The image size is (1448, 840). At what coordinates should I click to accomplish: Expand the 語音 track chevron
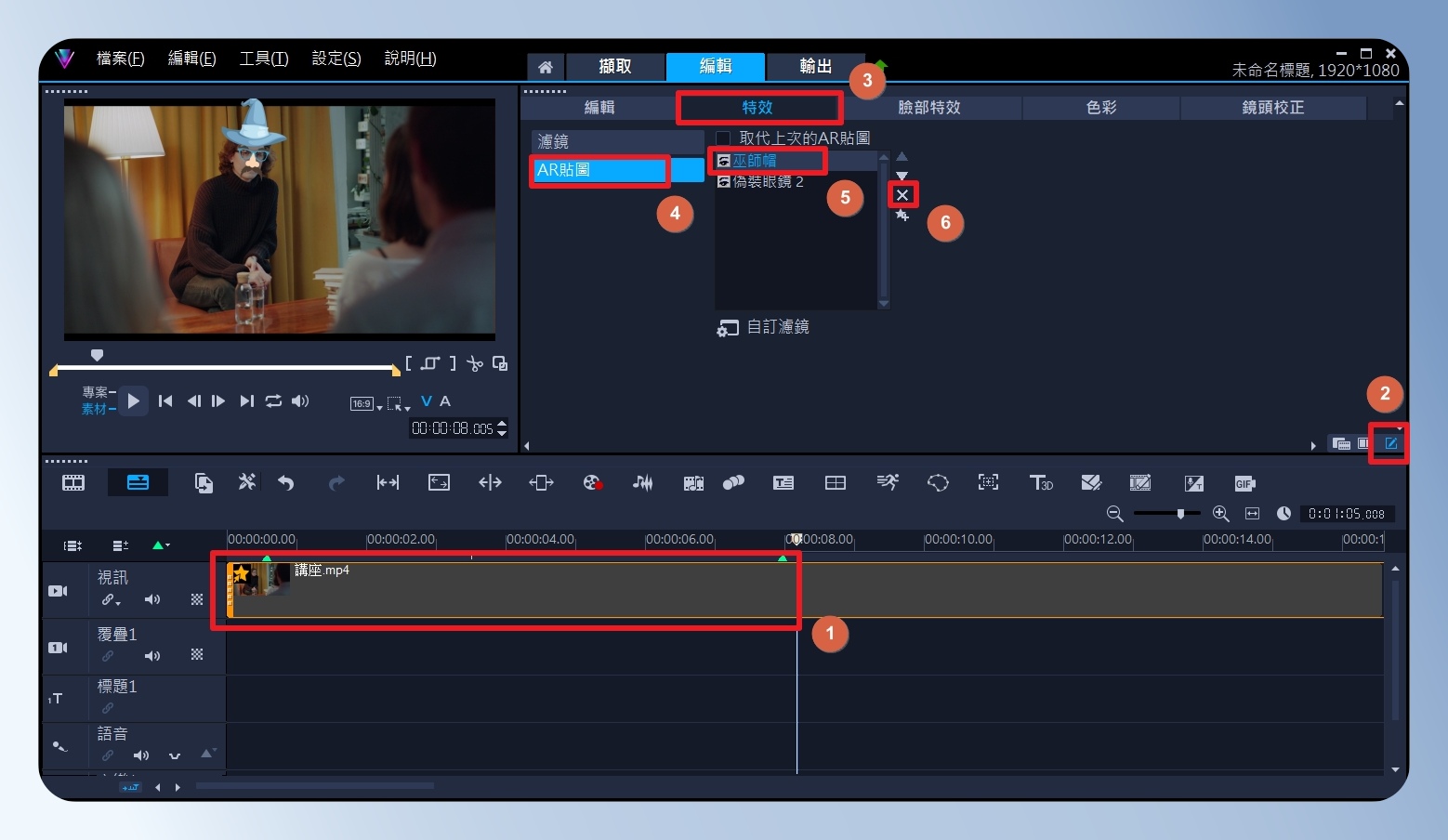tap(174, 755)
